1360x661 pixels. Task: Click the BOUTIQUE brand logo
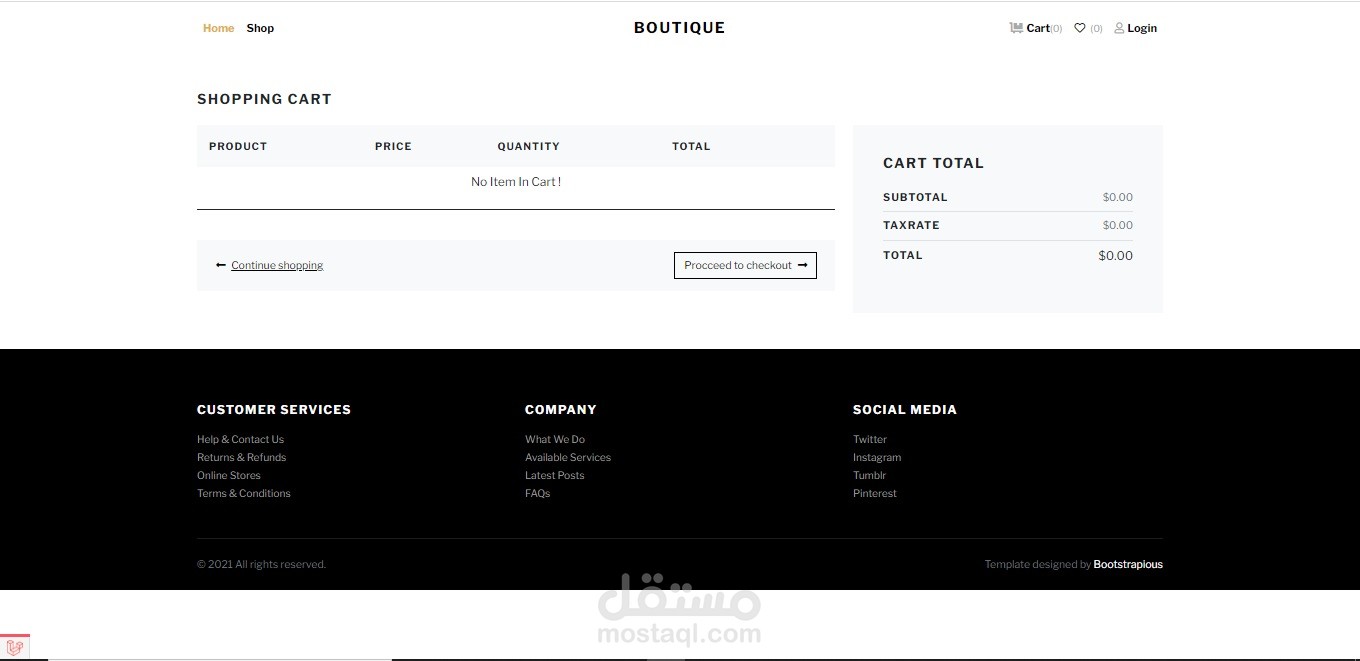coord(679,28)
